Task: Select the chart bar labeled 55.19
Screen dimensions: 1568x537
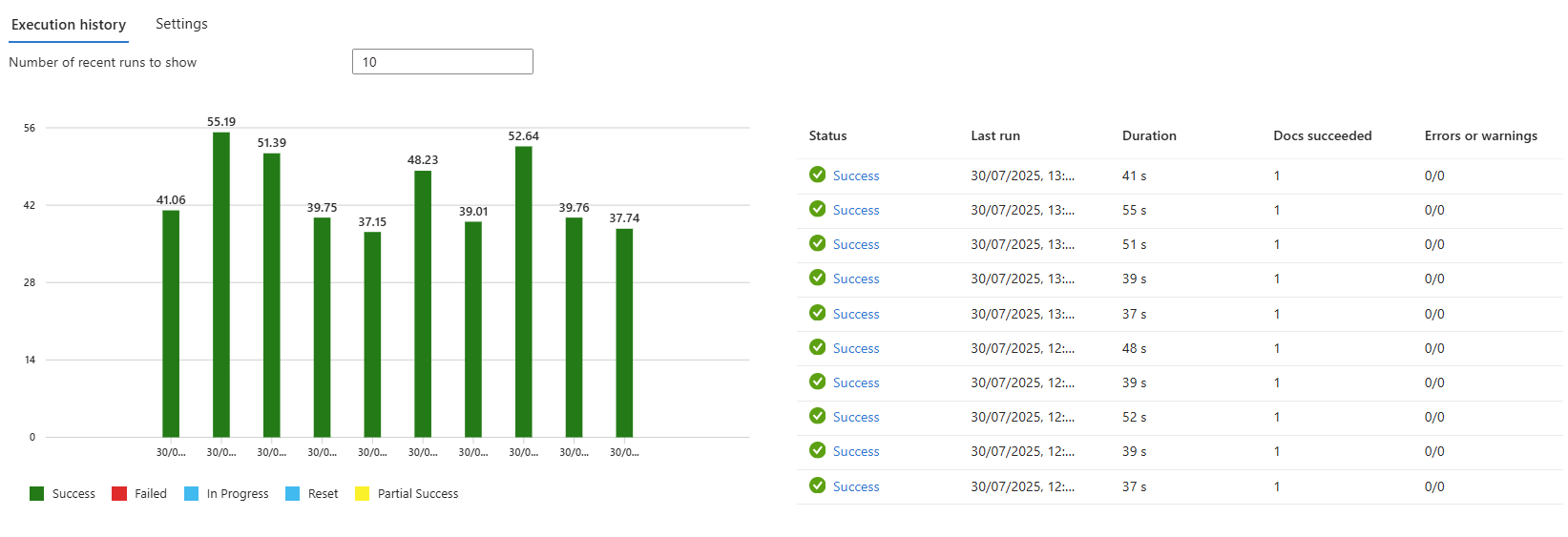Action: 221,284
